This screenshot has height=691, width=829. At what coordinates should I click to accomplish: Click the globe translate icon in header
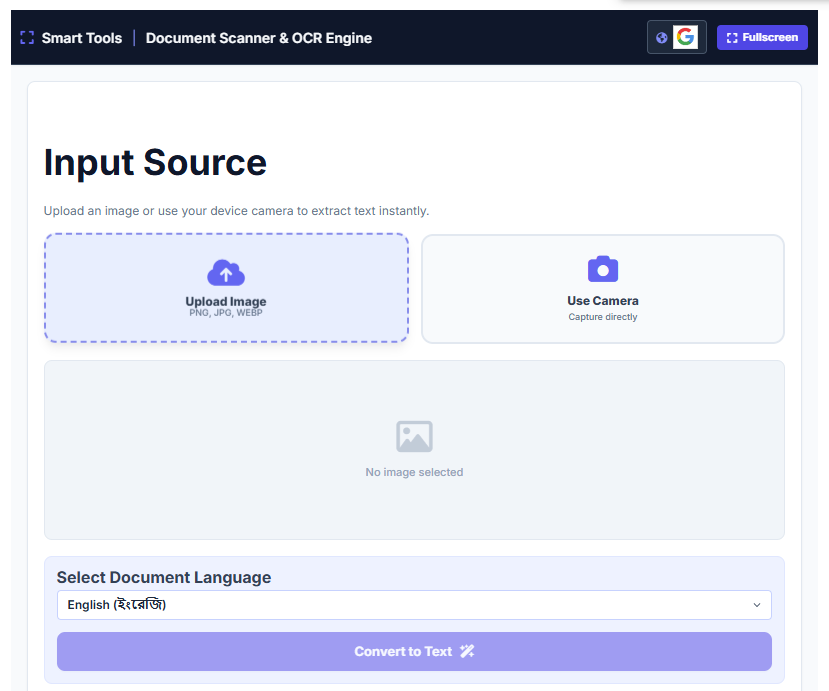click(661, 38)
